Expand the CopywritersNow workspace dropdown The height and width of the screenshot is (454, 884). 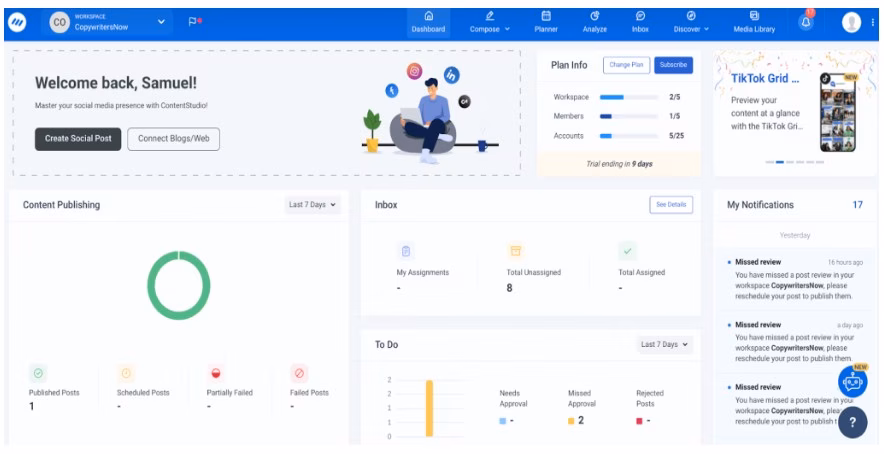click(x=163, y=20)
